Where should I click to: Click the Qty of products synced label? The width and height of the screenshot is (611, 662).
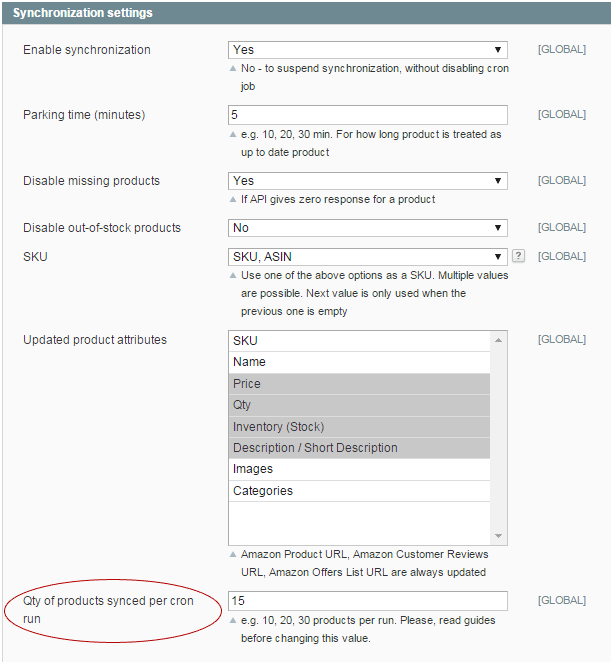108,610
